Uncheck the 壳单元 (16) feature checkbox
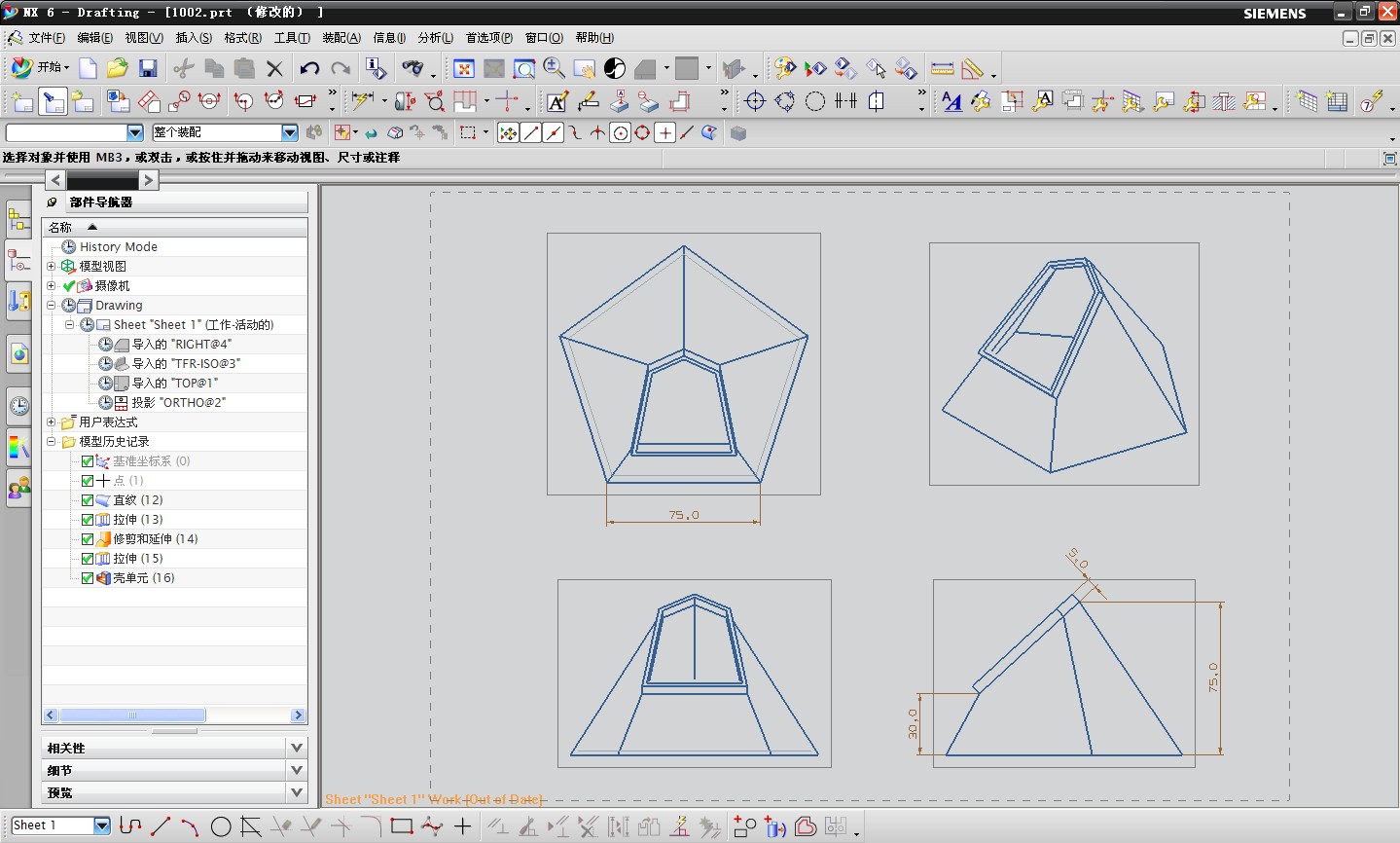Screen dimensions: 1400x843 [88, 578]
